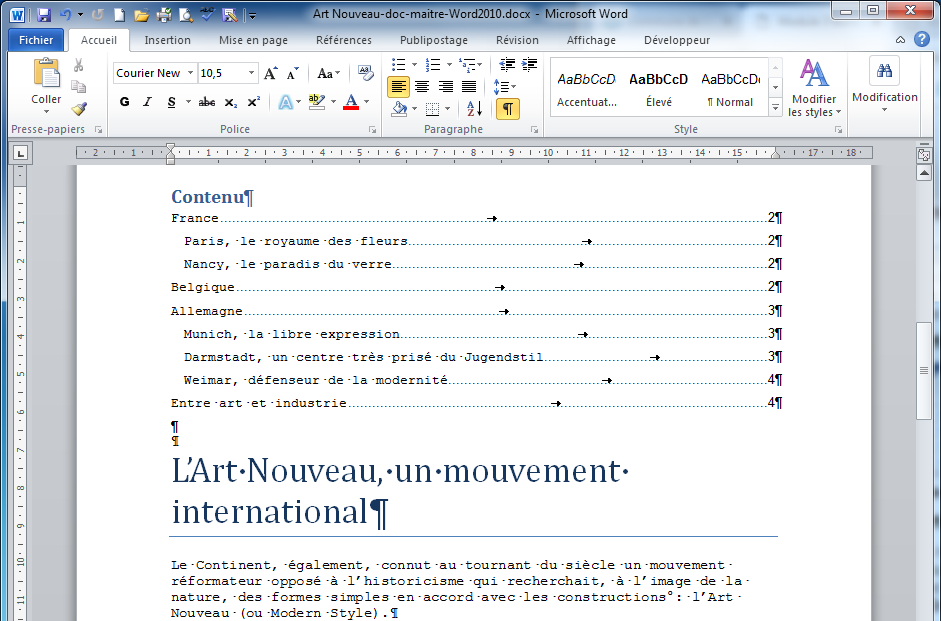941x621 pixels.
Task: Center-align the paragraph
Action: 422,87
